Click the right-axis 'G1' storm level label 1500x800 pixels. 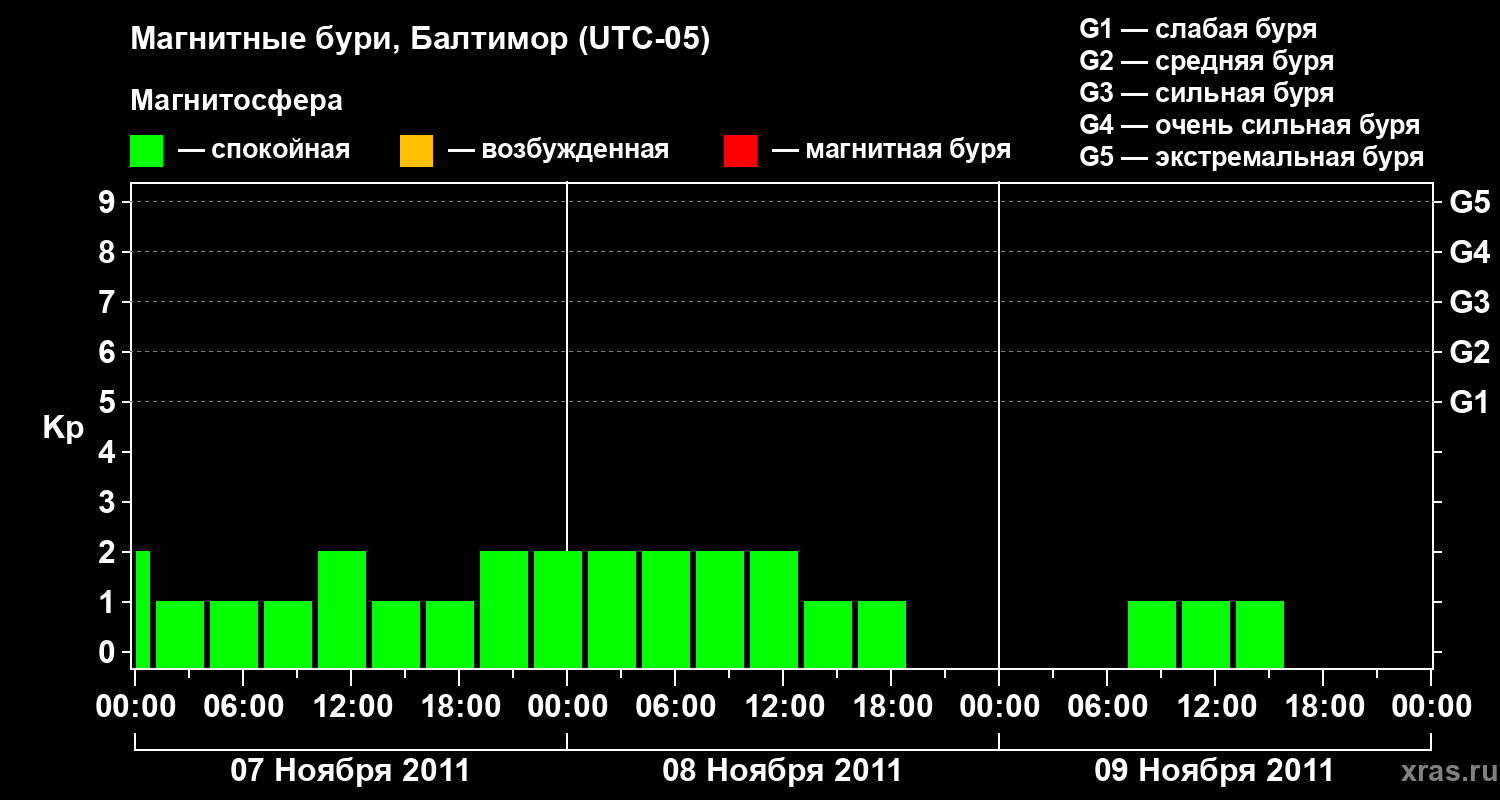point(1470,403)
